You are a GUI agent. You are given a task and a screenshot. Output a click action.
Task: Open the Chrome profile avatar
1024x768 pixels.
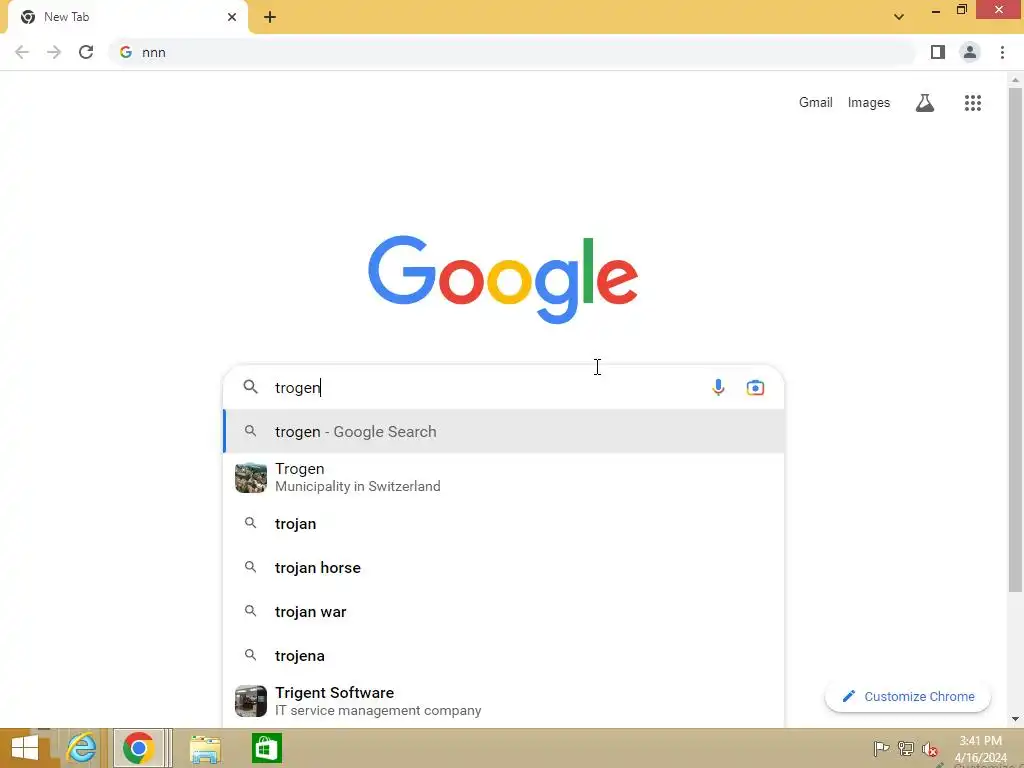(970, 52)
